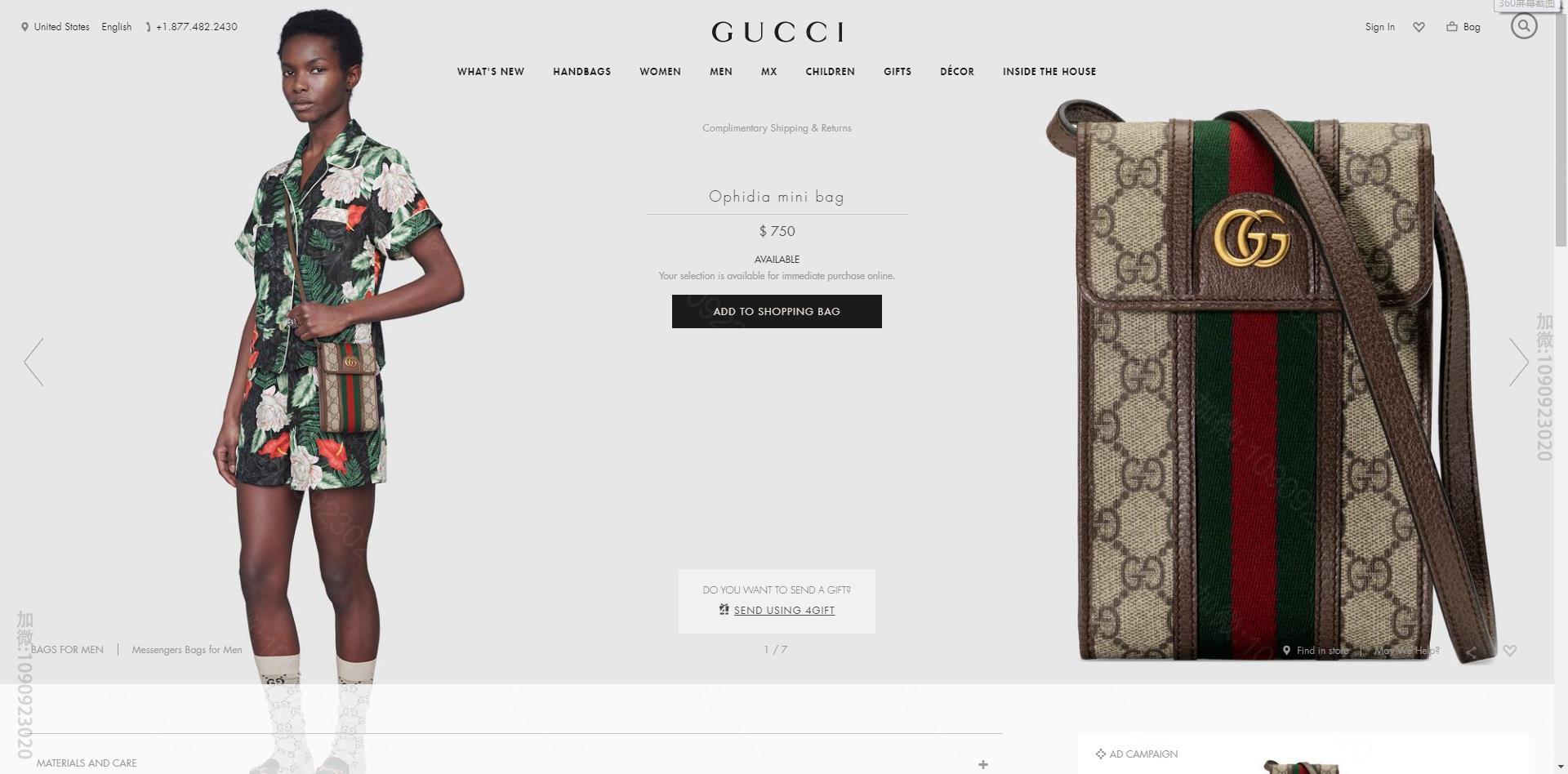Click SEND USING 4GIFT link
Viewport: 1568px width, 774px height.
784,611
